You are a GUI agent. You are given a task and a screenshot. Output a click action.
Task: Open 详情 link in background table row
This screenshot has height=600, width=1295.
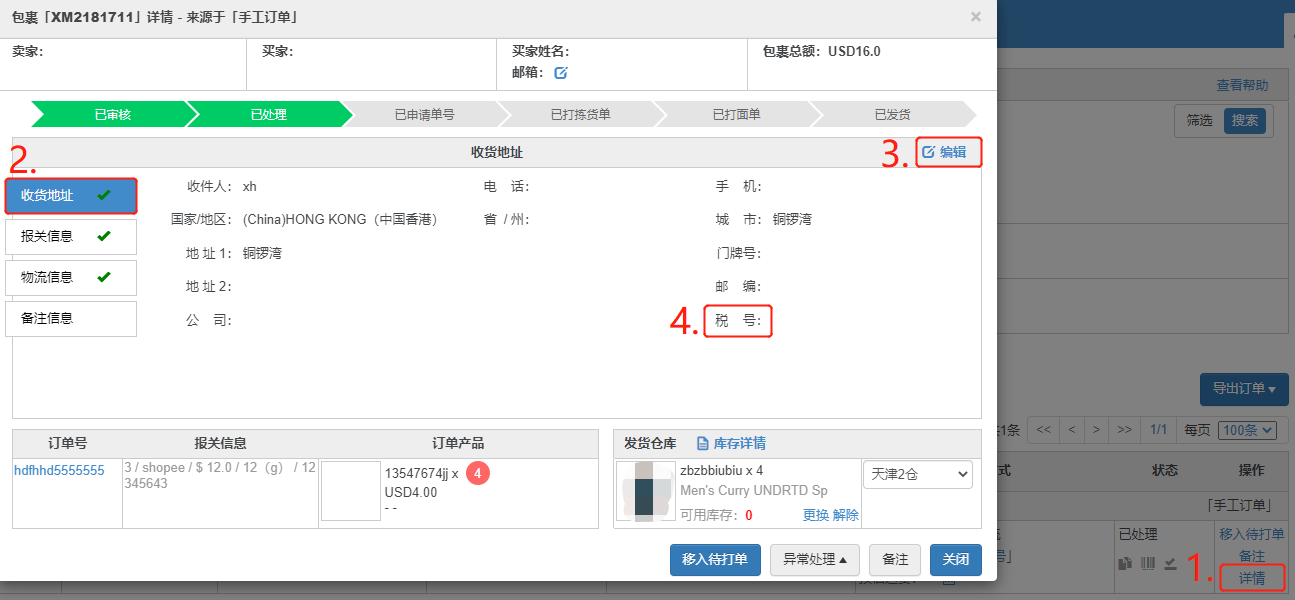[x=1252, y=577]
